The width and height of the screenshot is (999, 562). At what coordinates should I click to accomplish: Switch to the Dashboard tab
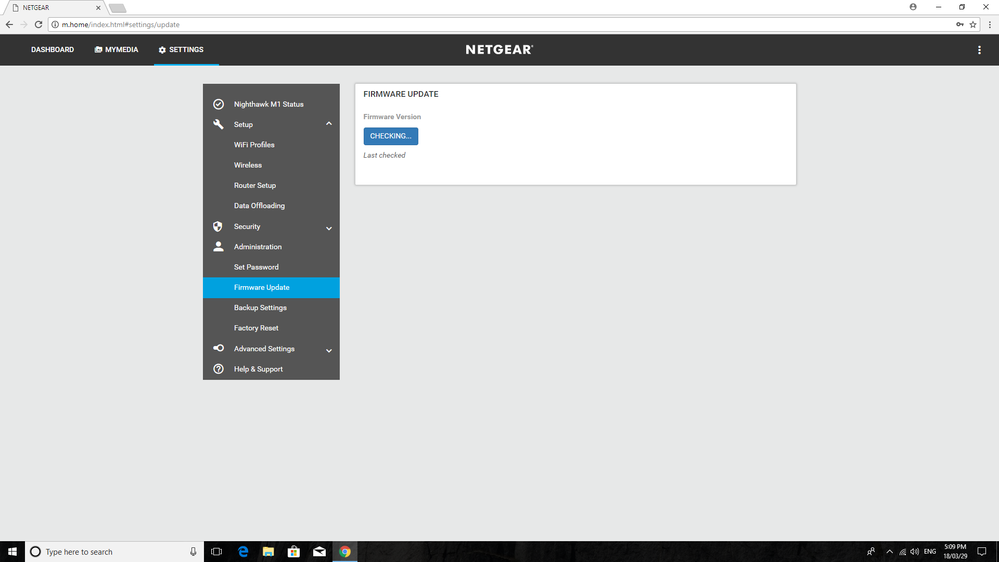[52, 50]
